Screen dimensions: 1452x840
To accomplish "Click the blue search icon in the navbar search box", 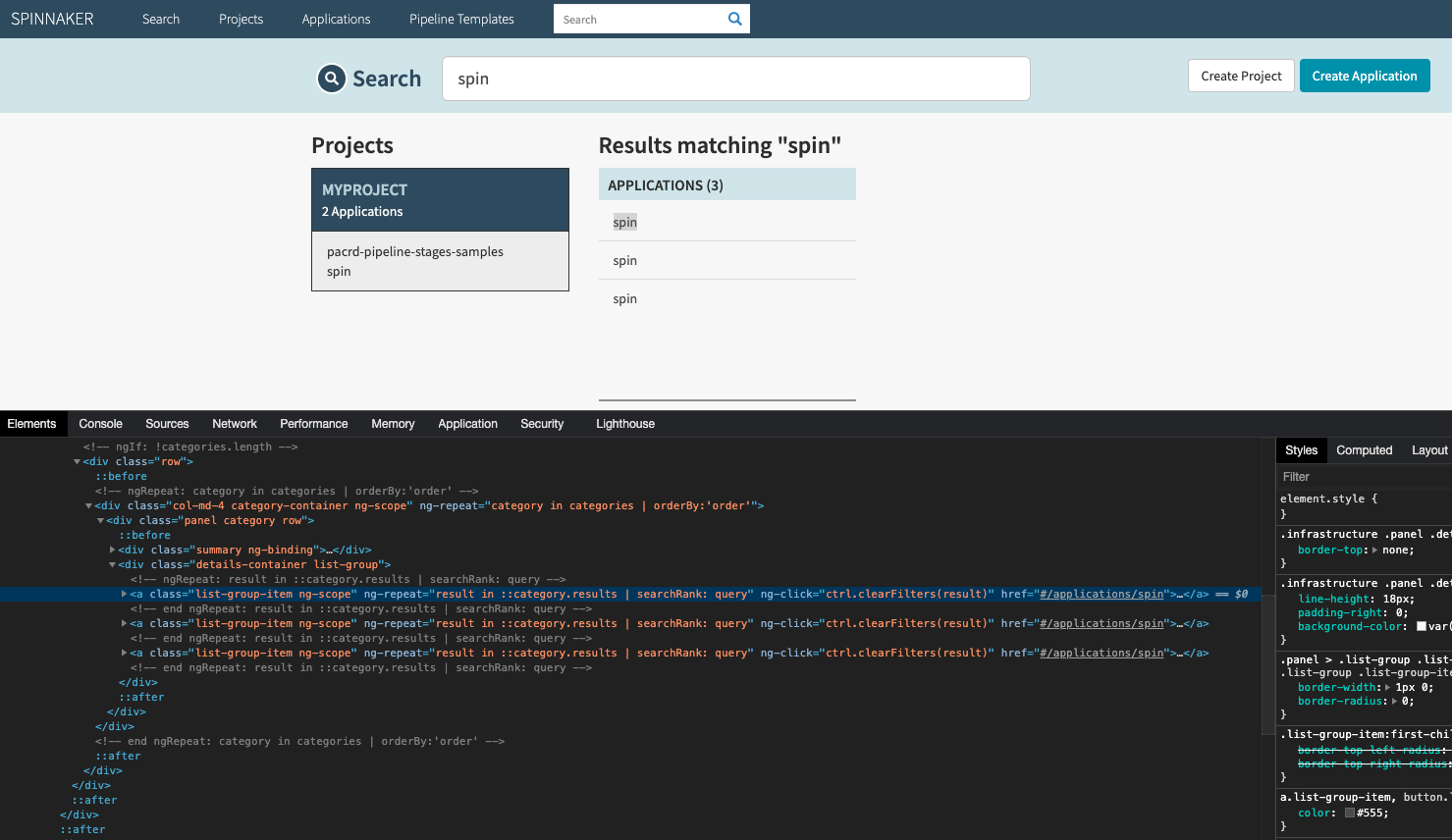I will pos(734,18).
